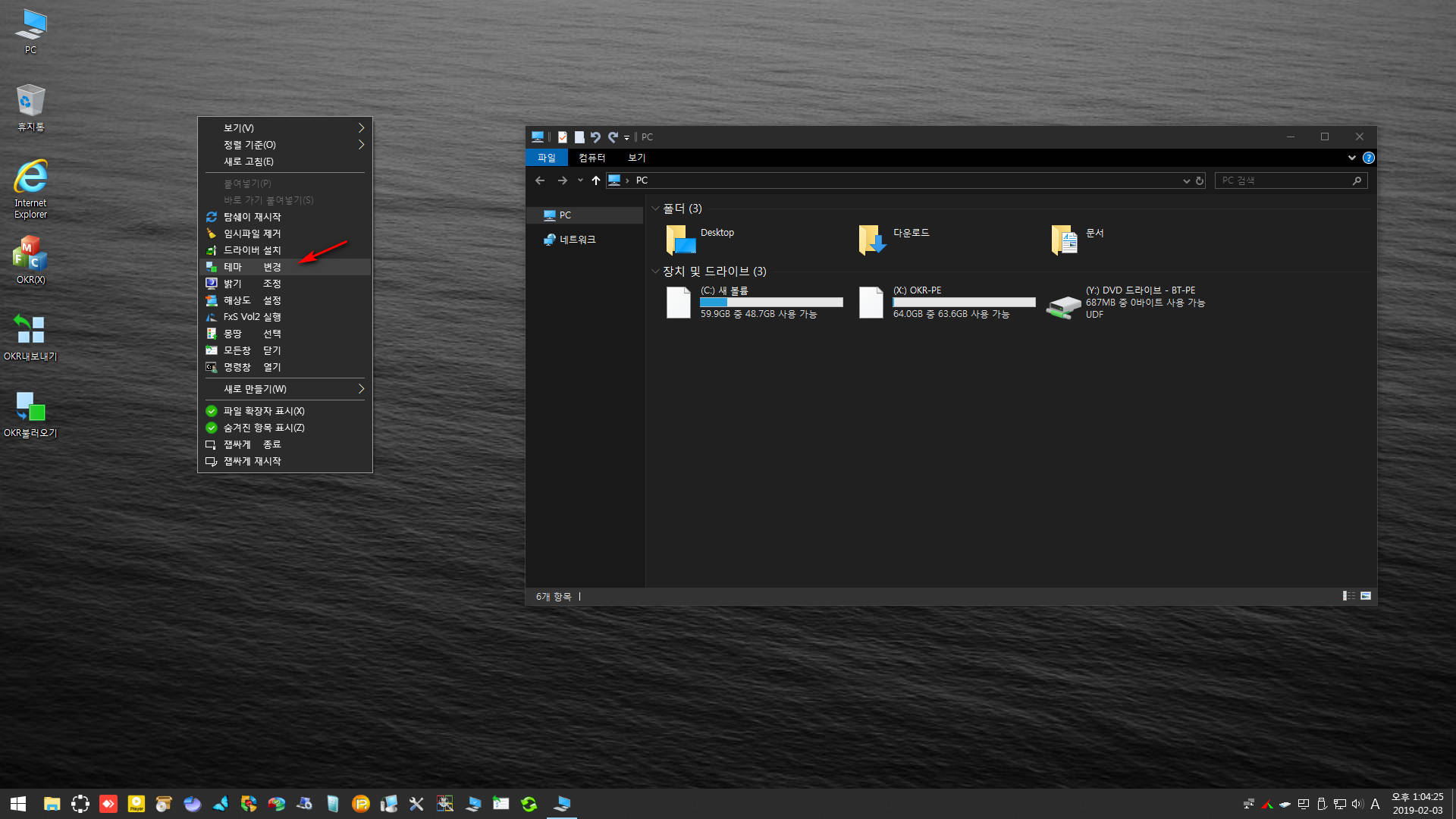Click the X: drive usage bar
The height and width of the screenshot is (819, 1456).
pos(964,302)
